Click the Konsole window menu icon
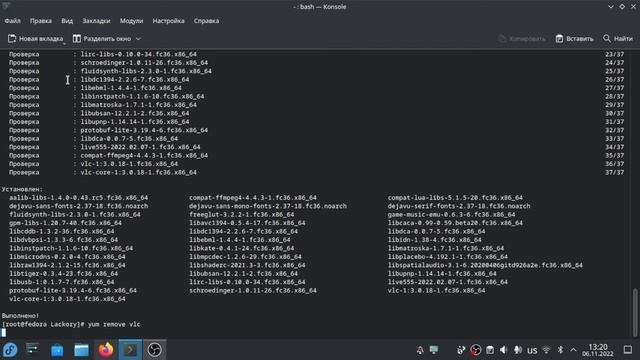This screenshot has height=360, width=640. pyautogui.click(x=6, y=6)
